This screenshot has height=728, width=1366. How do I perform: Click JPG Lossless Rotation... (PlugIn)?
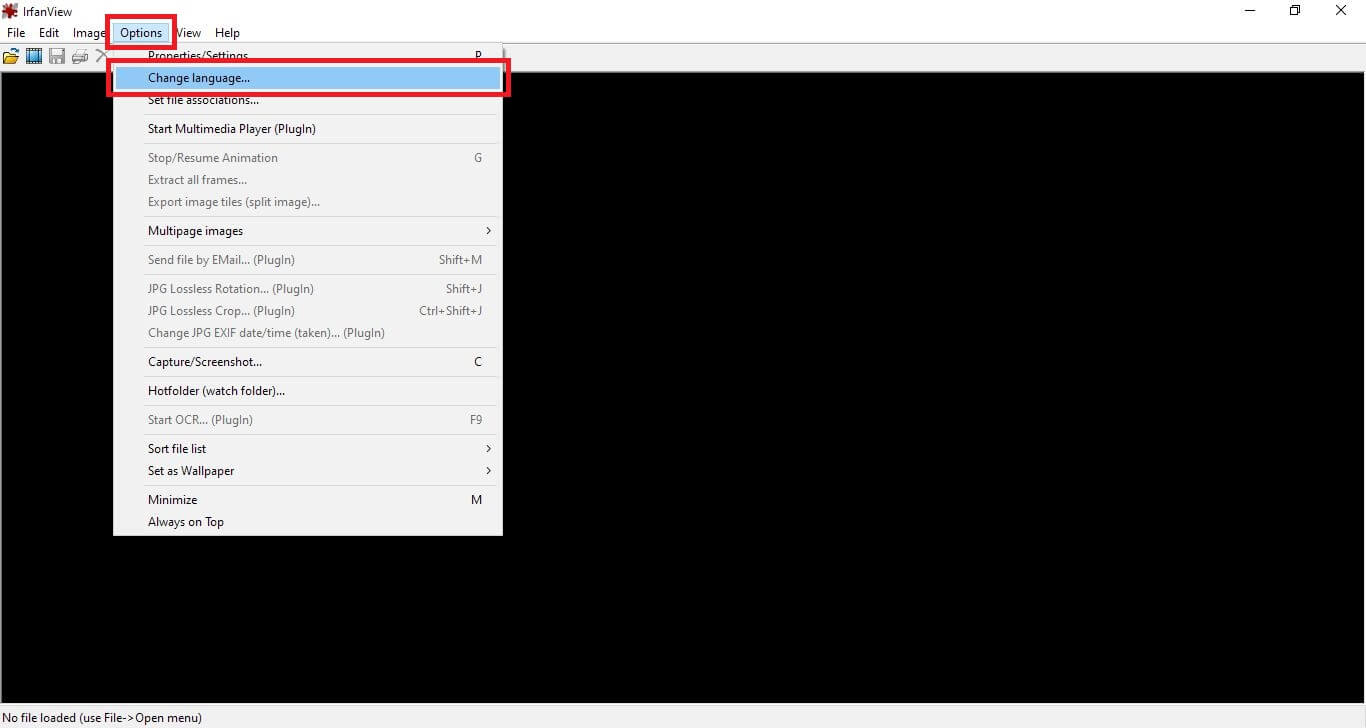click(308, 289)
